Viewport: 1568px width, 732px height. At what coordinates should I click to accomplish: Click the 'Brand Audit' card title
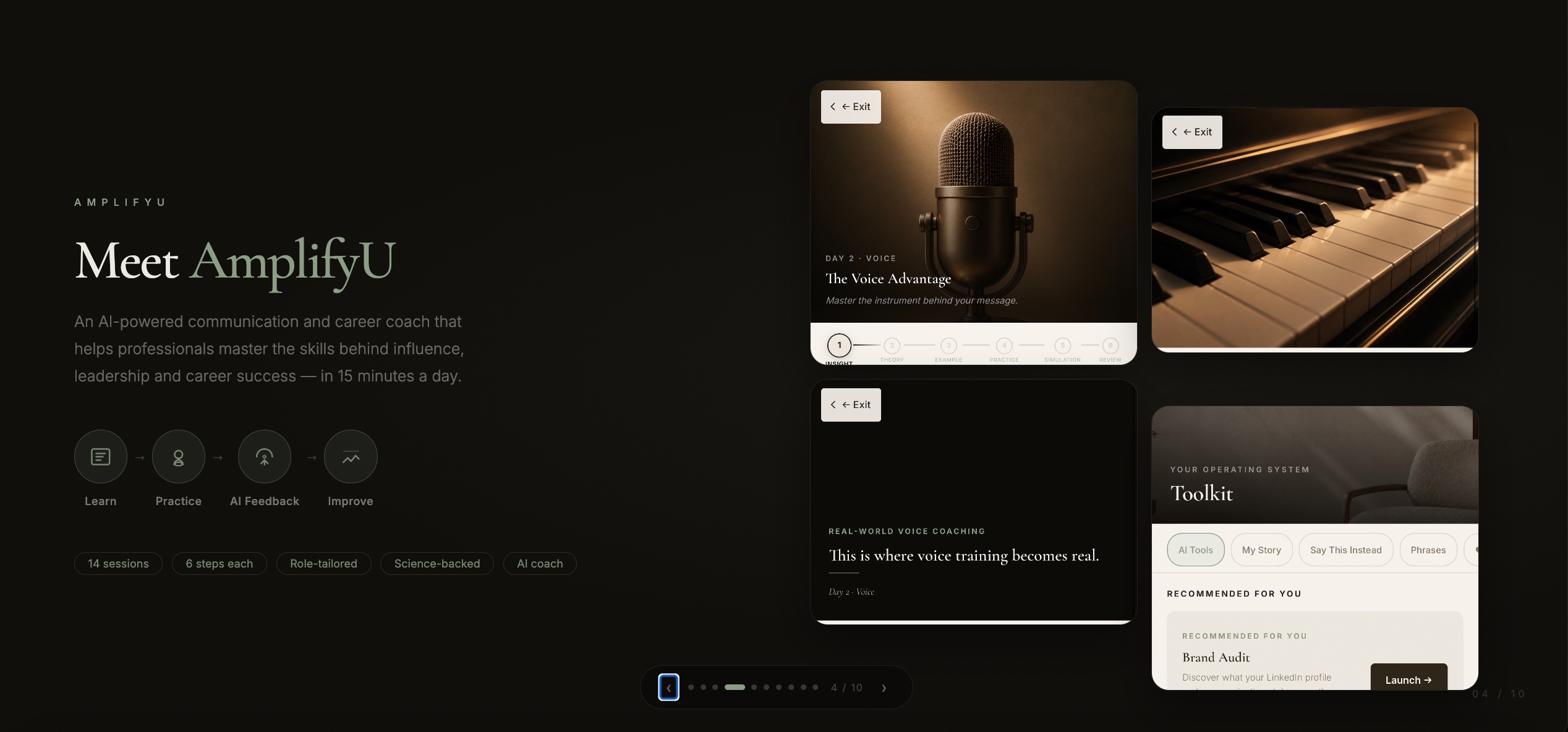1216,657
